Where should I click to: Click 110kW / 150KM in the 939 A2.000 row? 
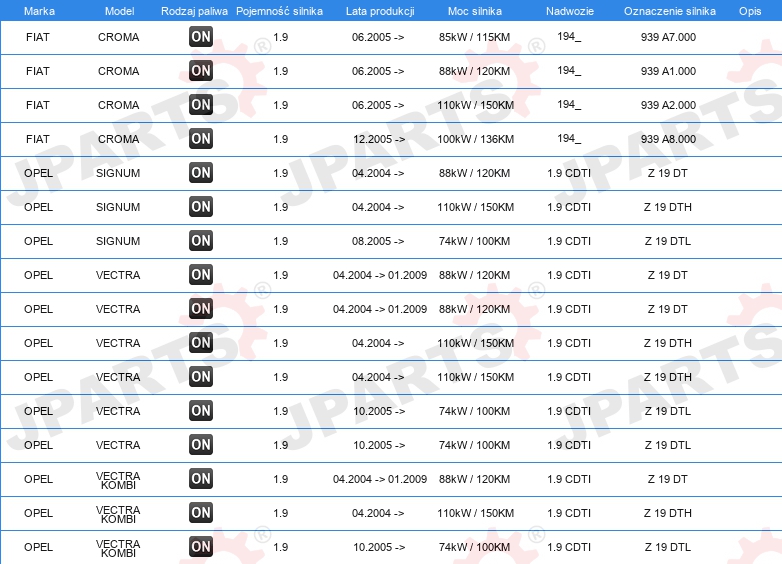[475, 105]
